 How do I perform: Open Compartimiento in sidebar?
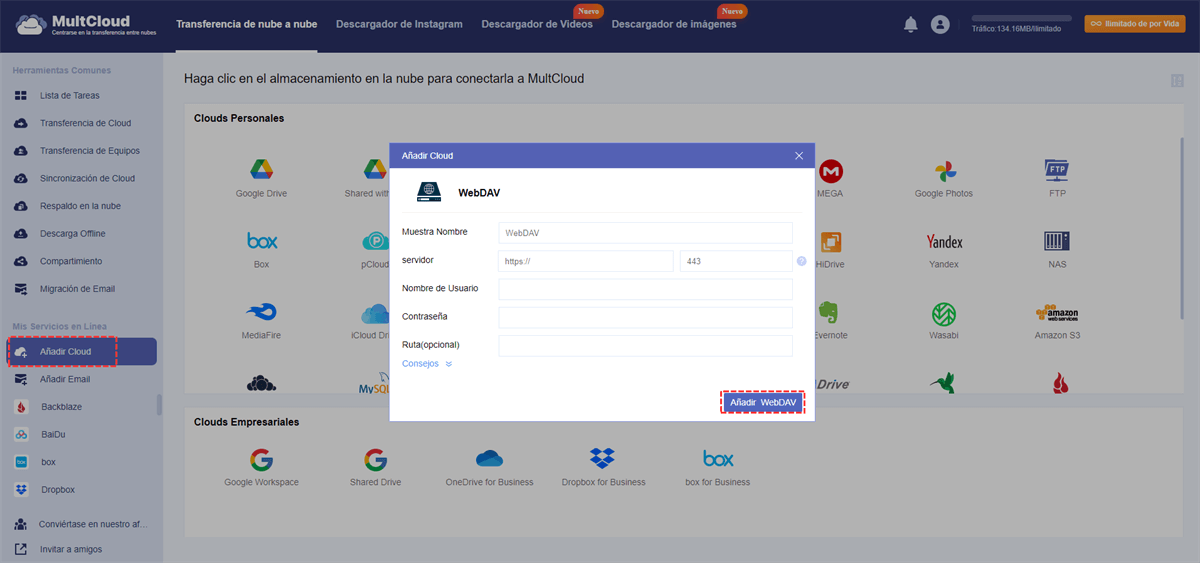(80, 261)
